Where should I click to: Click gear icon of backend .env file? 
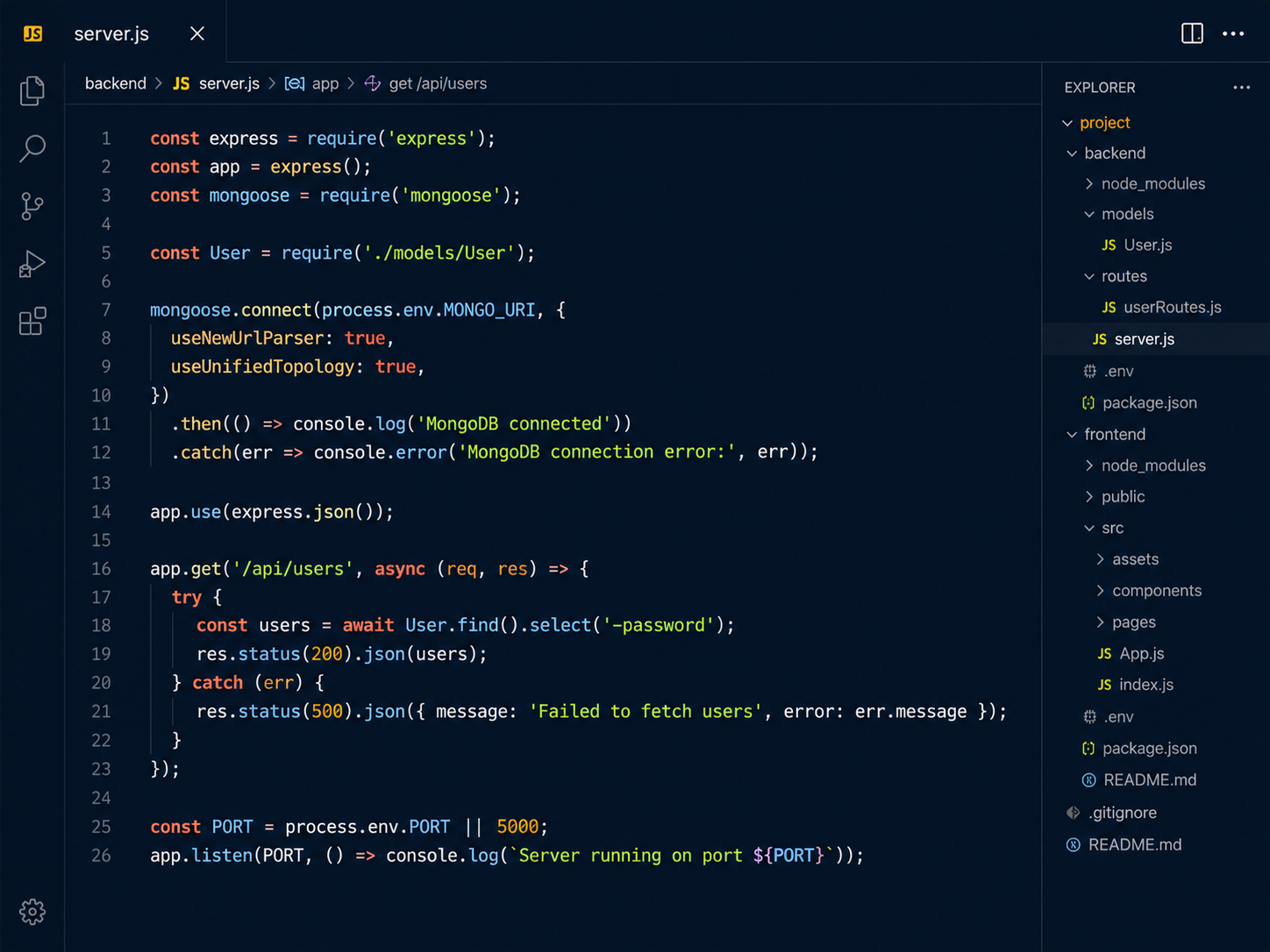1089,372
